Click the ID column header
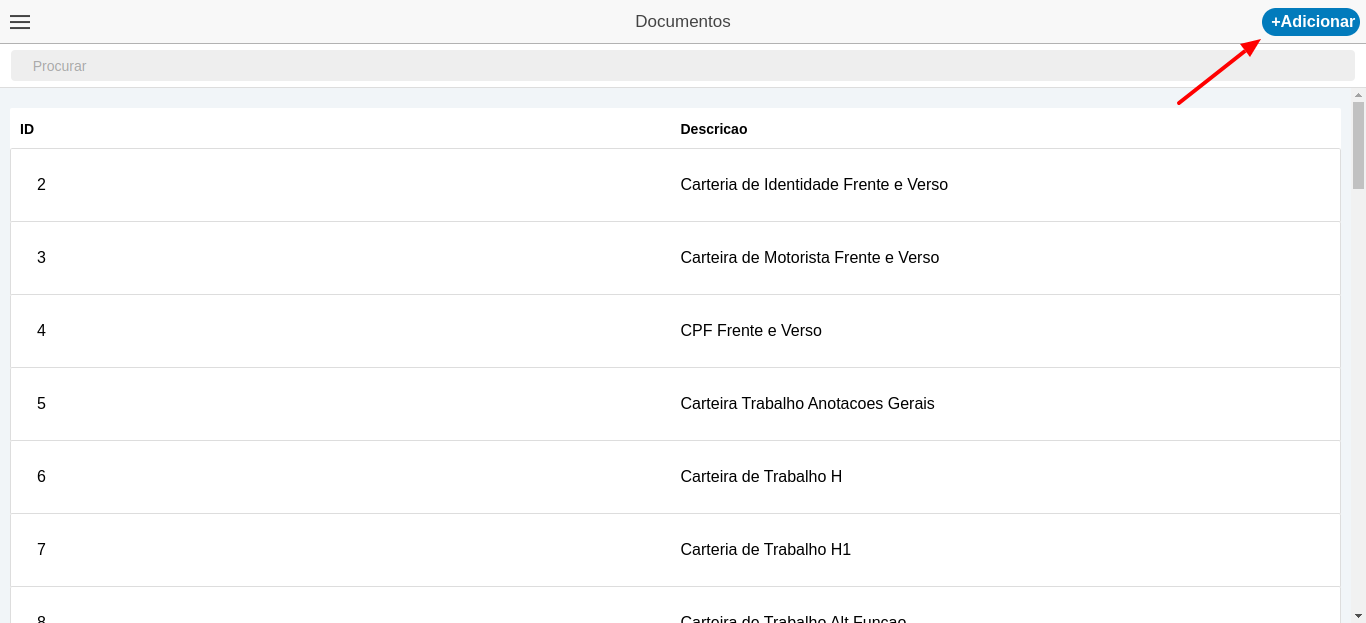This screenshot has height=623, width=1366. click(26, 129)
